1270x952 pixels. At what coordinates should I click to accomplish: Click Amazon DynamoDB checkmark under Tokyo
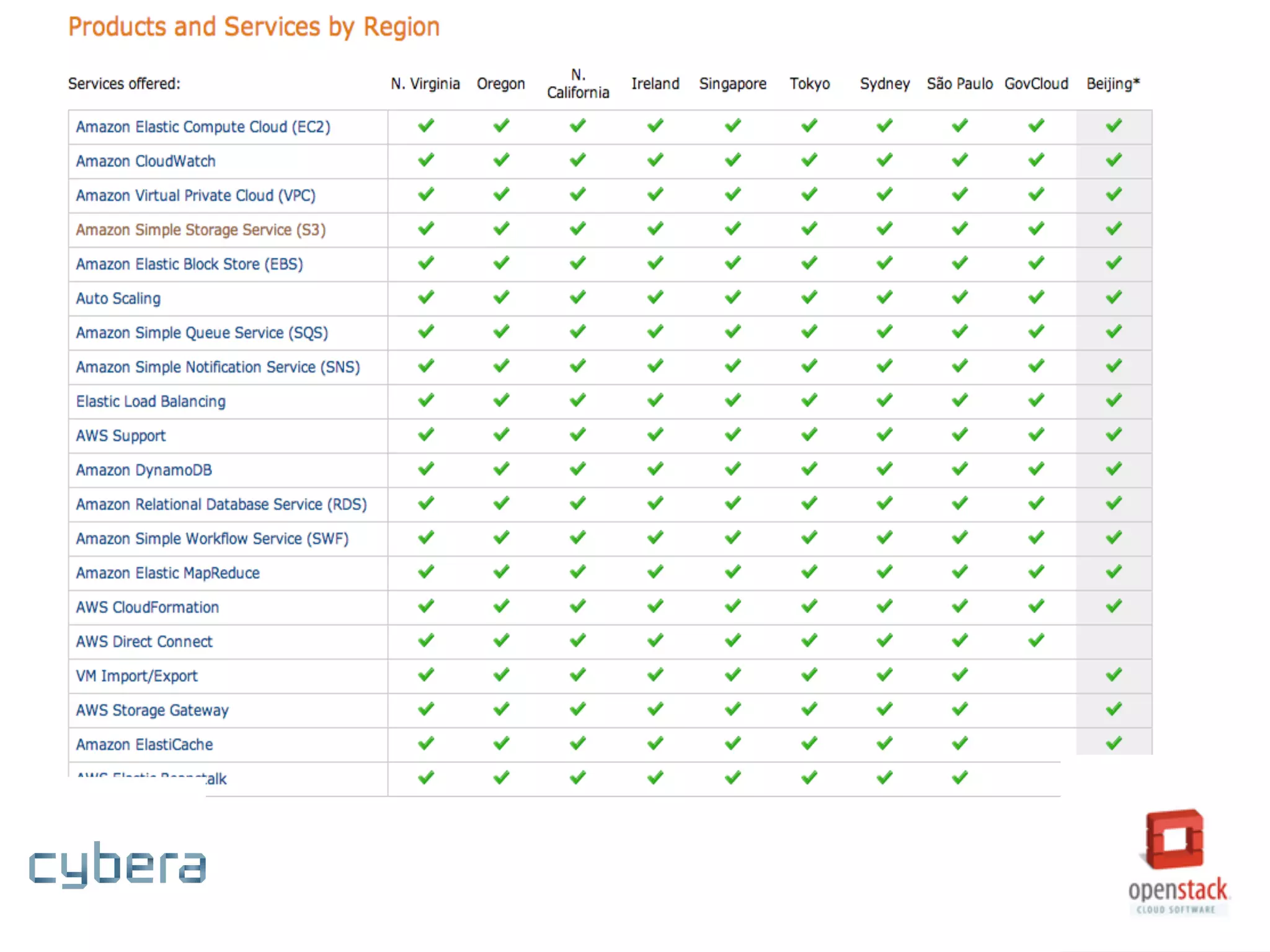(809, 469)
